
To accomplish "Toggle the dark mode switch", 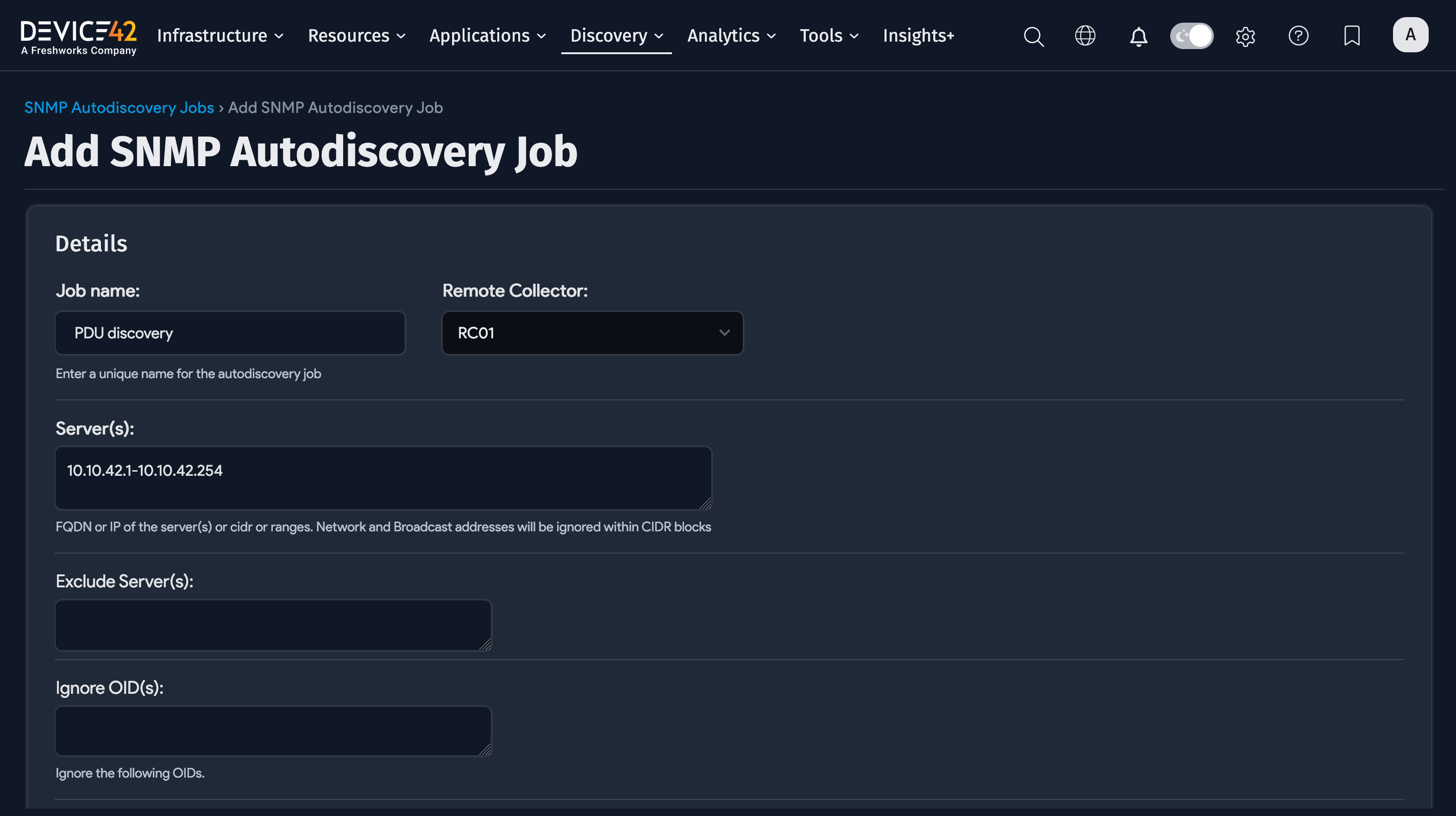I will [x=1192, y=35].
